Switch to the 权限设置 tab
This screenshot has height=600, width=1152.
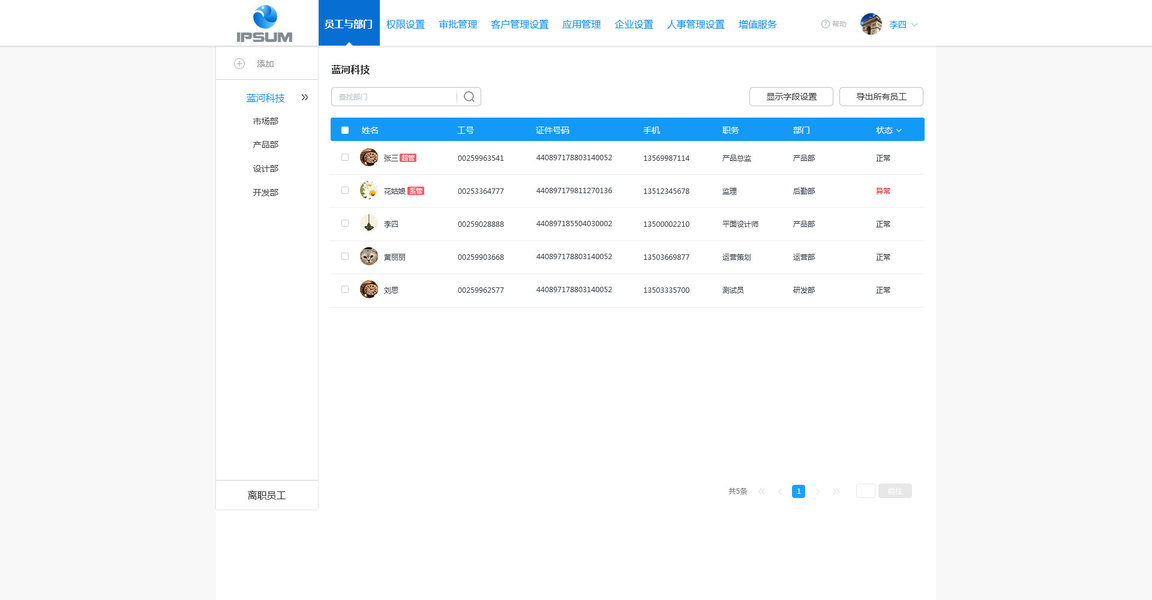point(406,24)
